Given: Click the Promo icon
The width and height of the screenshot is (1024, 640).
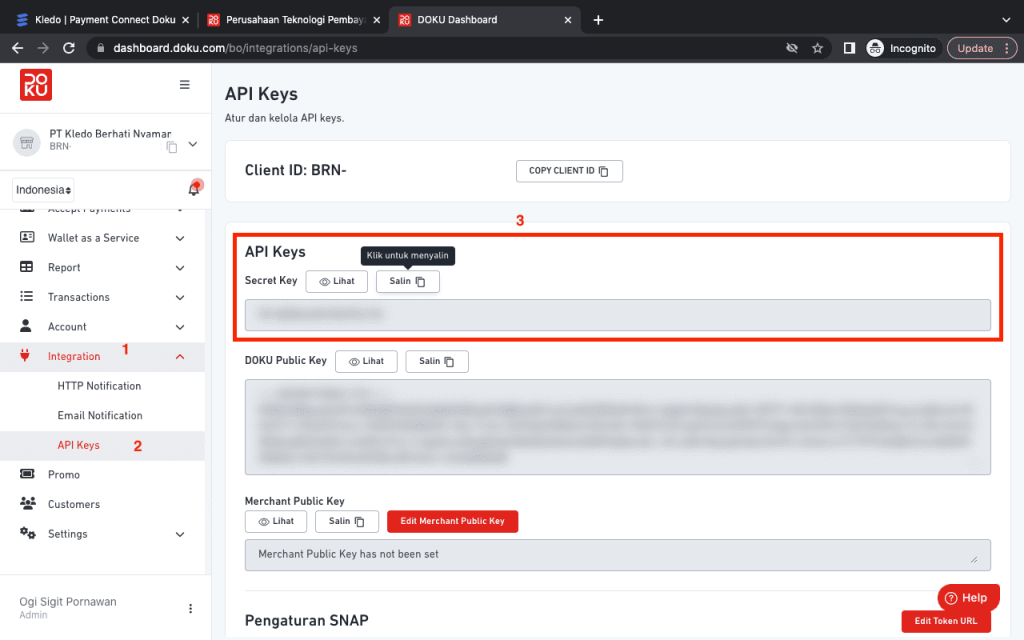Looking at the screenshot, I should (27, 473).
